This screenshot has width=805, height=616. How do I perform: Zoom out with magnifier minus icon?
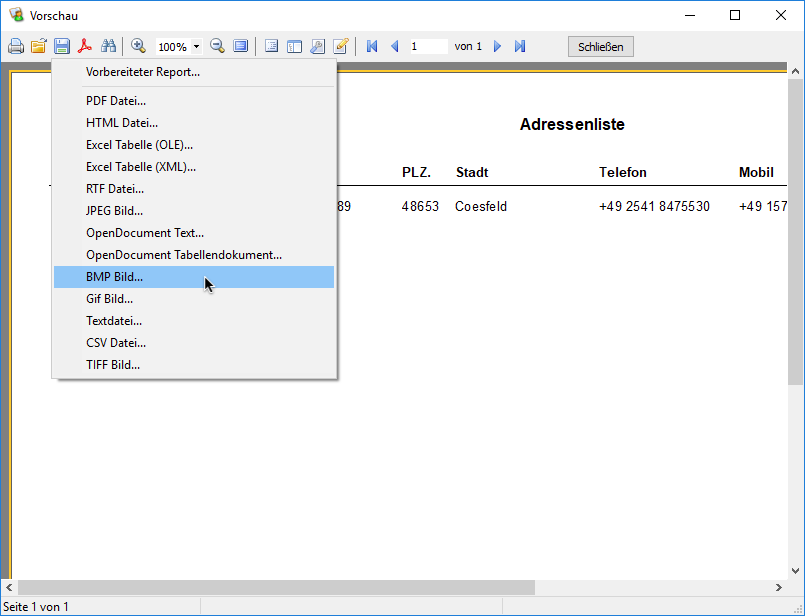pyautogui.click(x=217, y=46)
